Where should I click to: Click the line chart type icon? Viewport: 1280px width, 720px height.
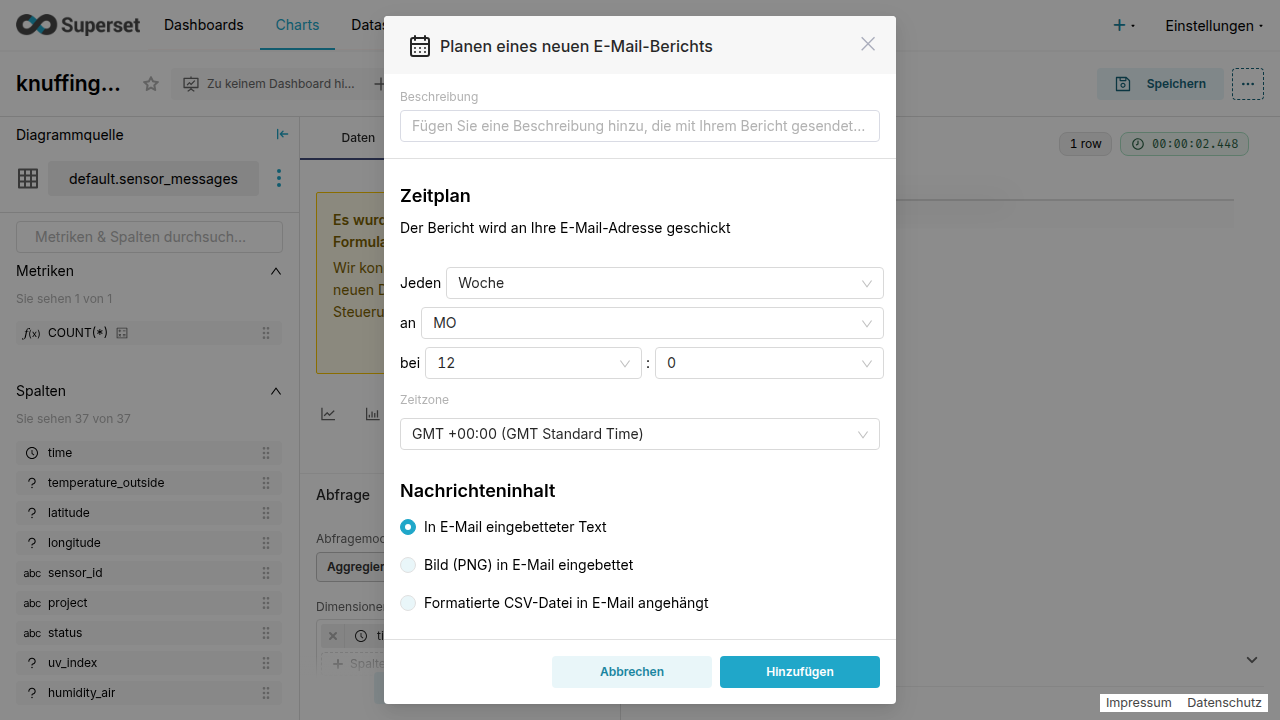[x=328, y=414]
